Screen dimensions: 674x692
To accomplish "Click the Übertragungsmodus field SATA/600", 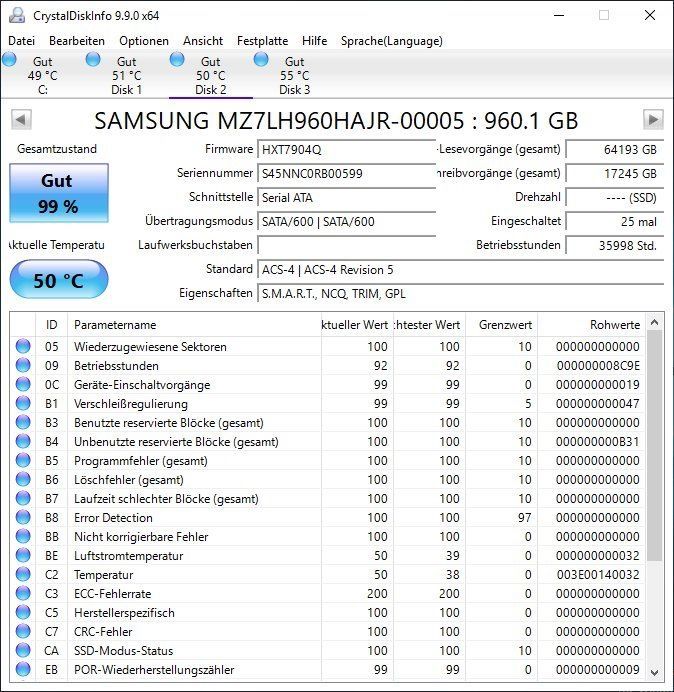I will coord(346,221).
